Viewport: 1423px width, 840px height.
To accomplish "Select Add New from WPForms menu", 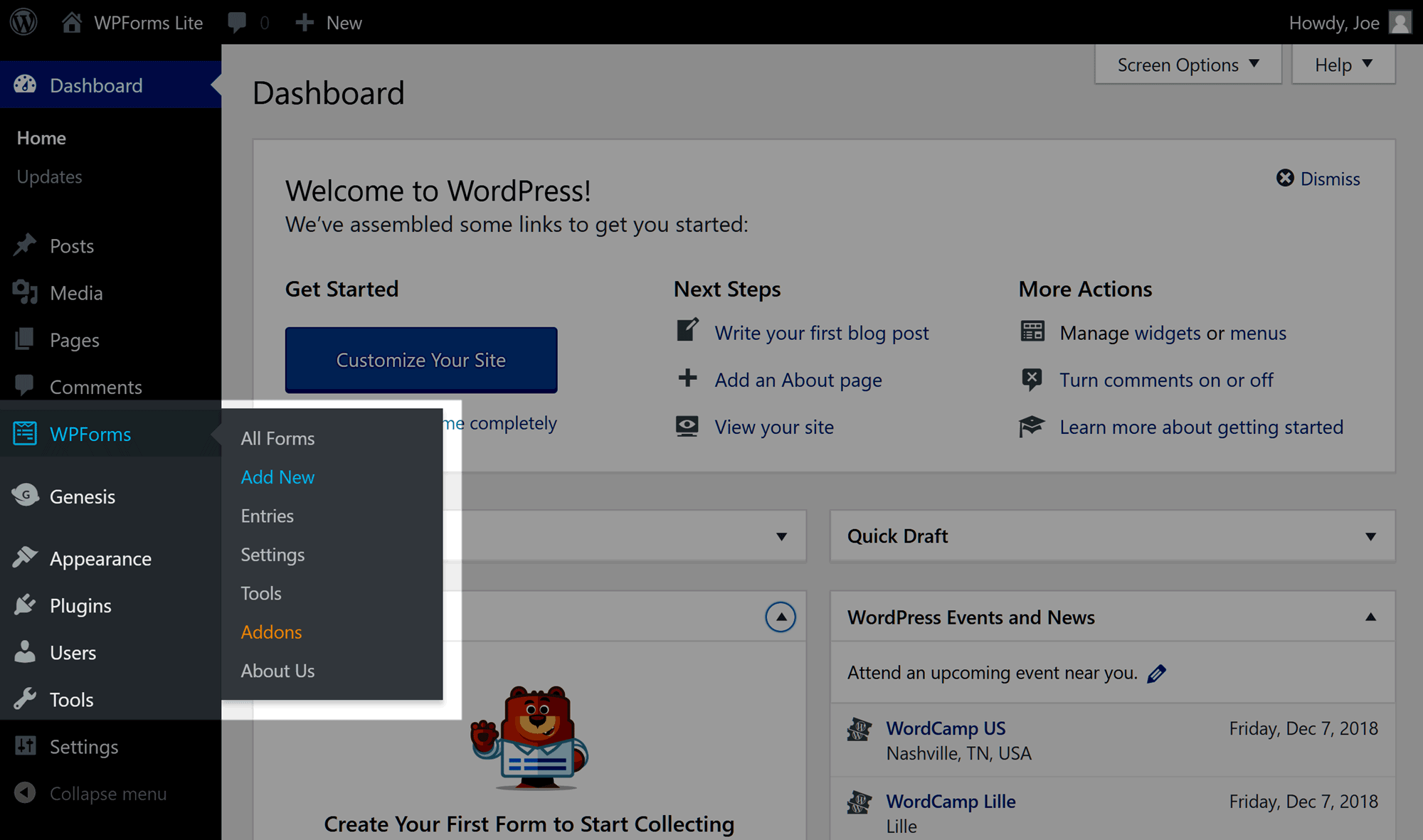I will (x=278, y=477).
